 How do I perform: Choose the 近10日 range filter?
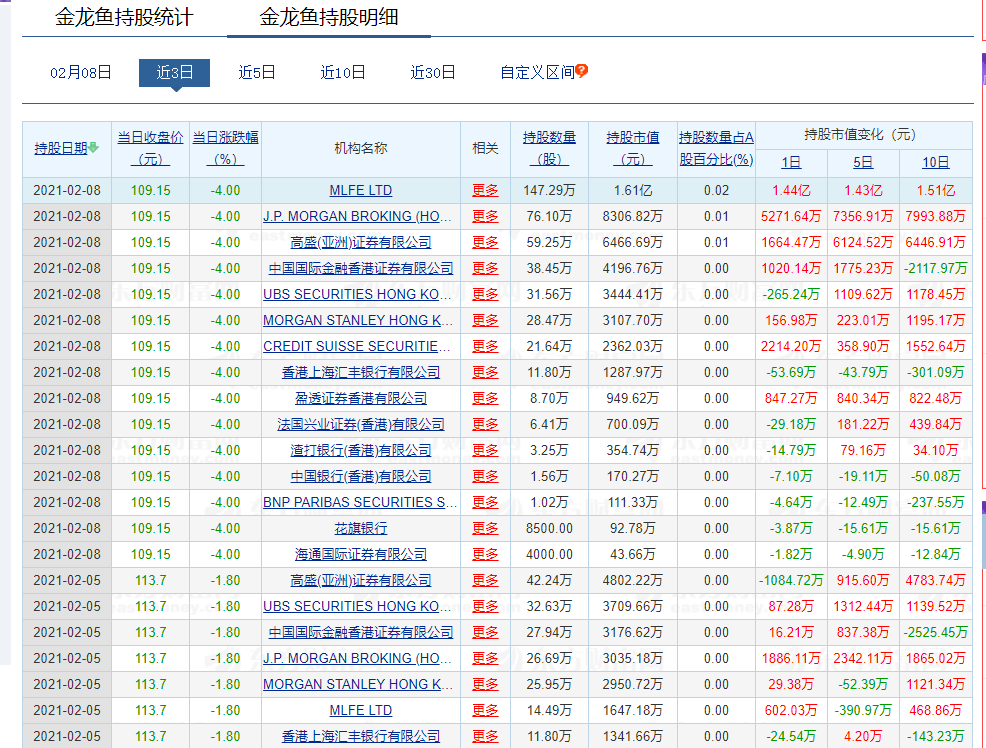click(343, 72)
